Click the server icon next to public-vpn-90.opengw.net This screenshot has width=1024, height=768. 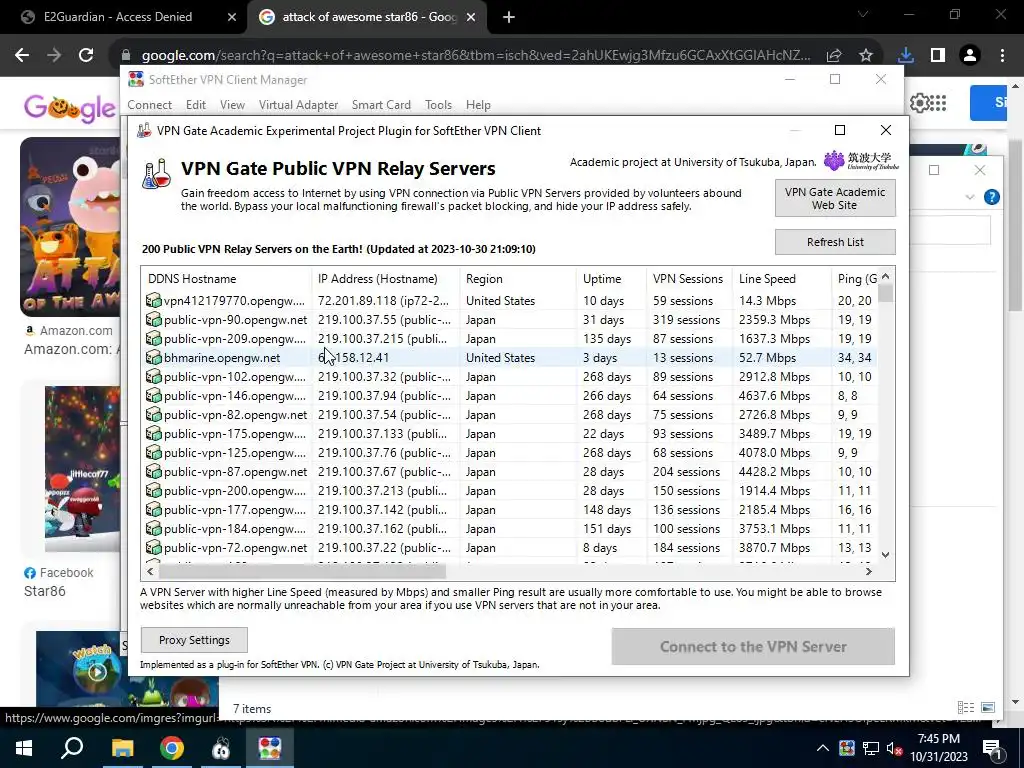point(153,319)
